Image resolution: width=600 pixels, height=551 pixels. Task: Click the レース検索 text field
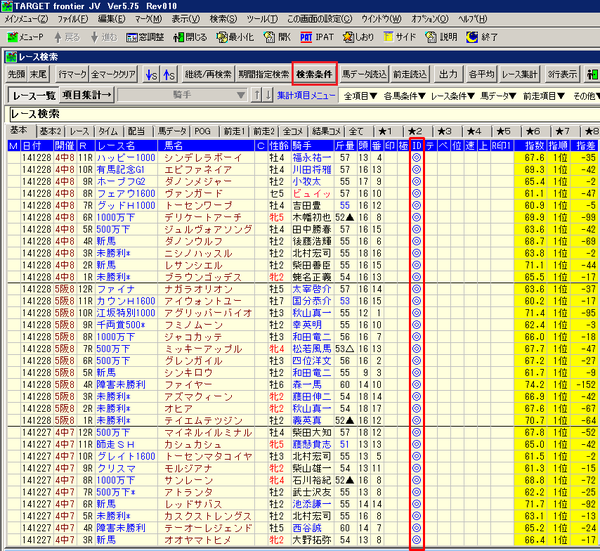click(304, 114)
